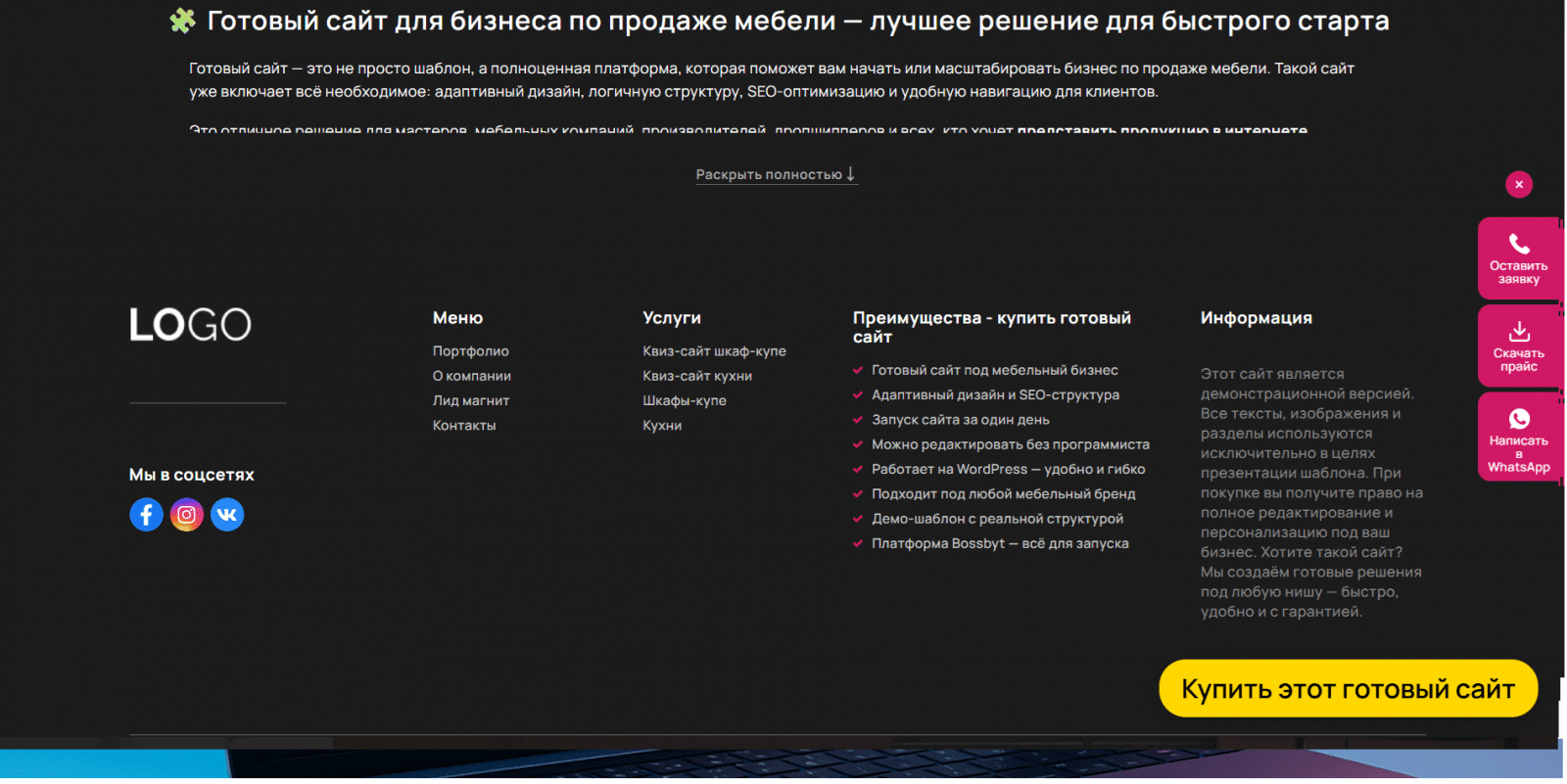Select 'Кухни' under Услуги
1567x784 pixels.
tap(662, 426)
